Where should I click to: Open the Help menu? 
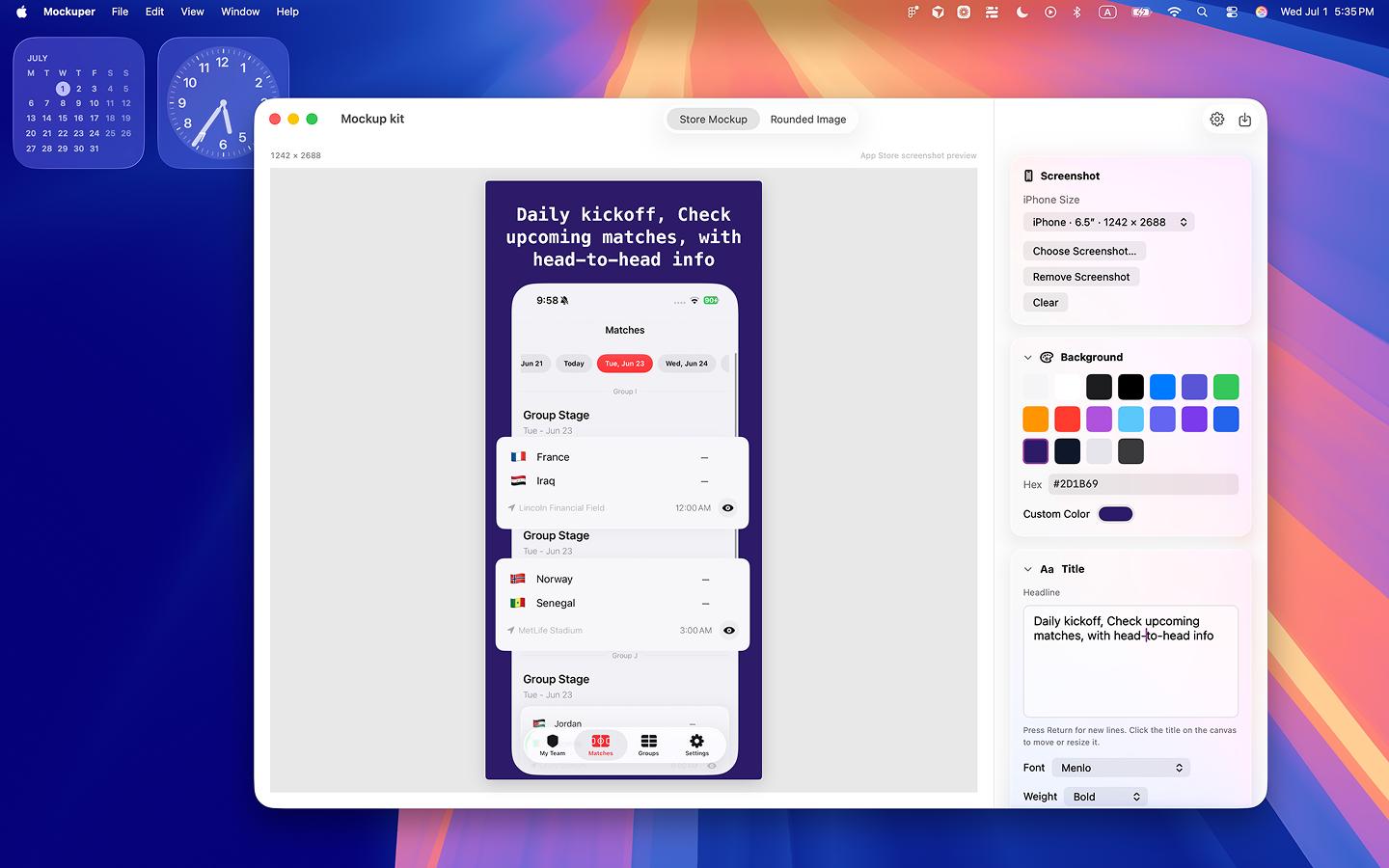[x=287, y=12]
